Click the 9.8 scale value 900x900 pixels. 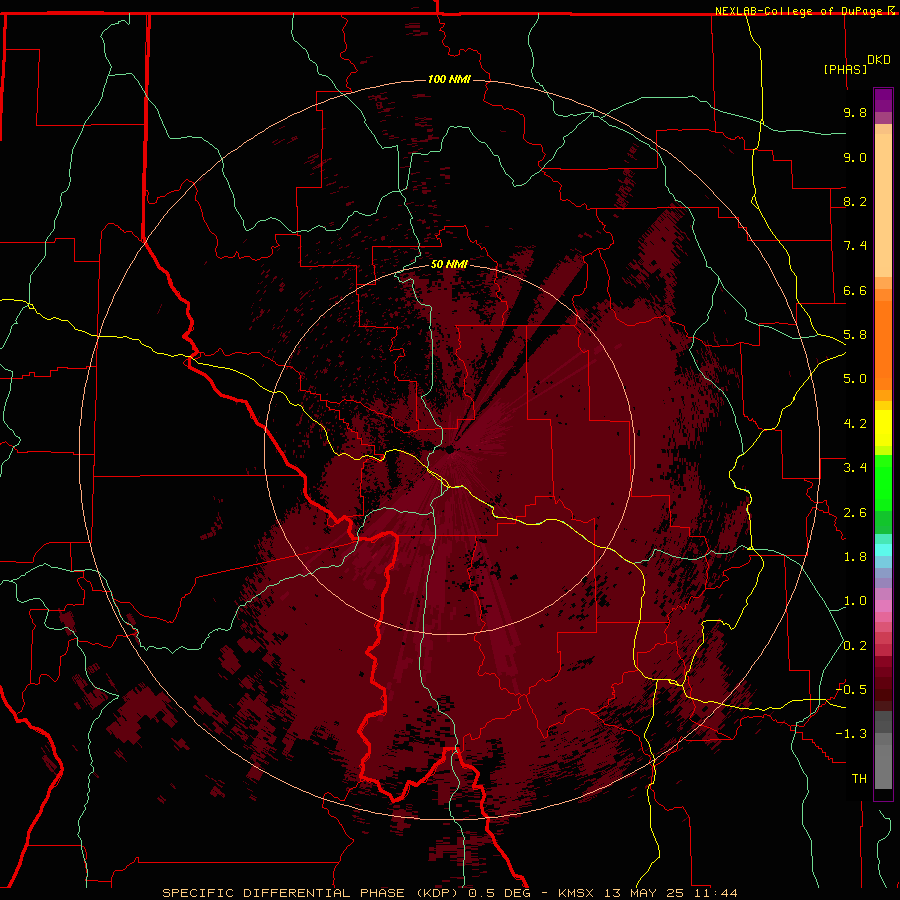(855, 112)
